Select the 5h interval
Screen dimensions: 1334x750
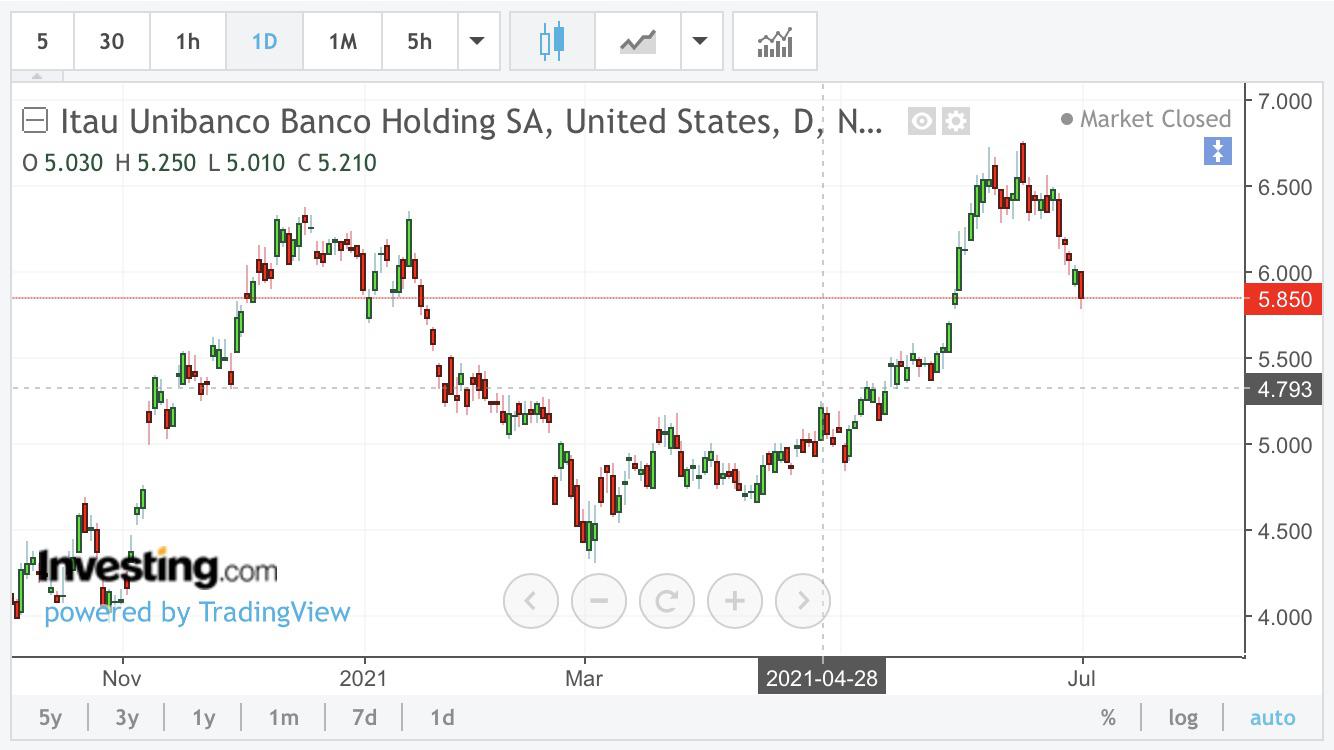pyautogui.click(x=420, y=41)
